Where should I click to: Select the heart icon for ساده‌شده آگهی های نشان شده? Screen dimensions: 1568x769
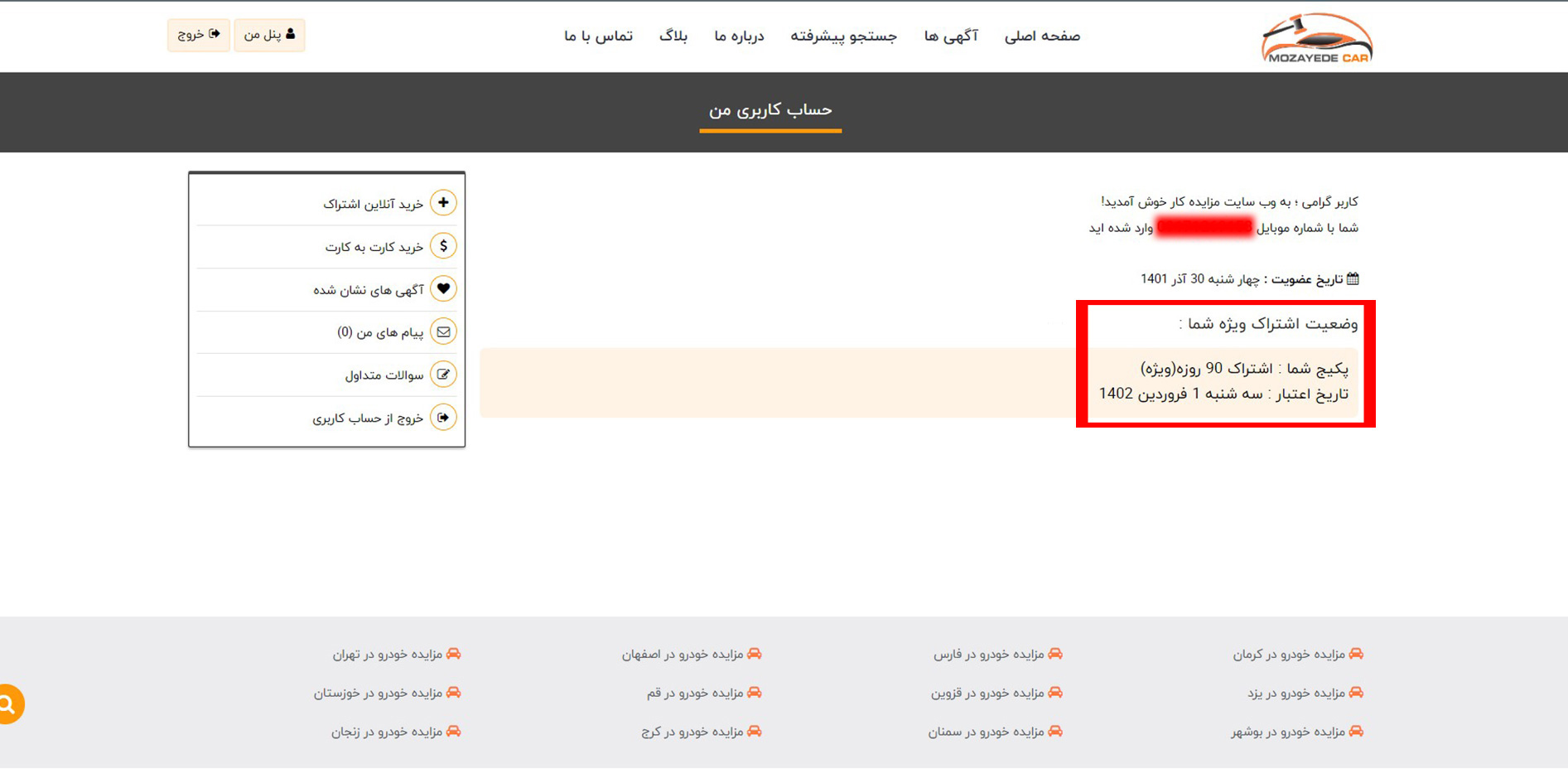point(445,288)
